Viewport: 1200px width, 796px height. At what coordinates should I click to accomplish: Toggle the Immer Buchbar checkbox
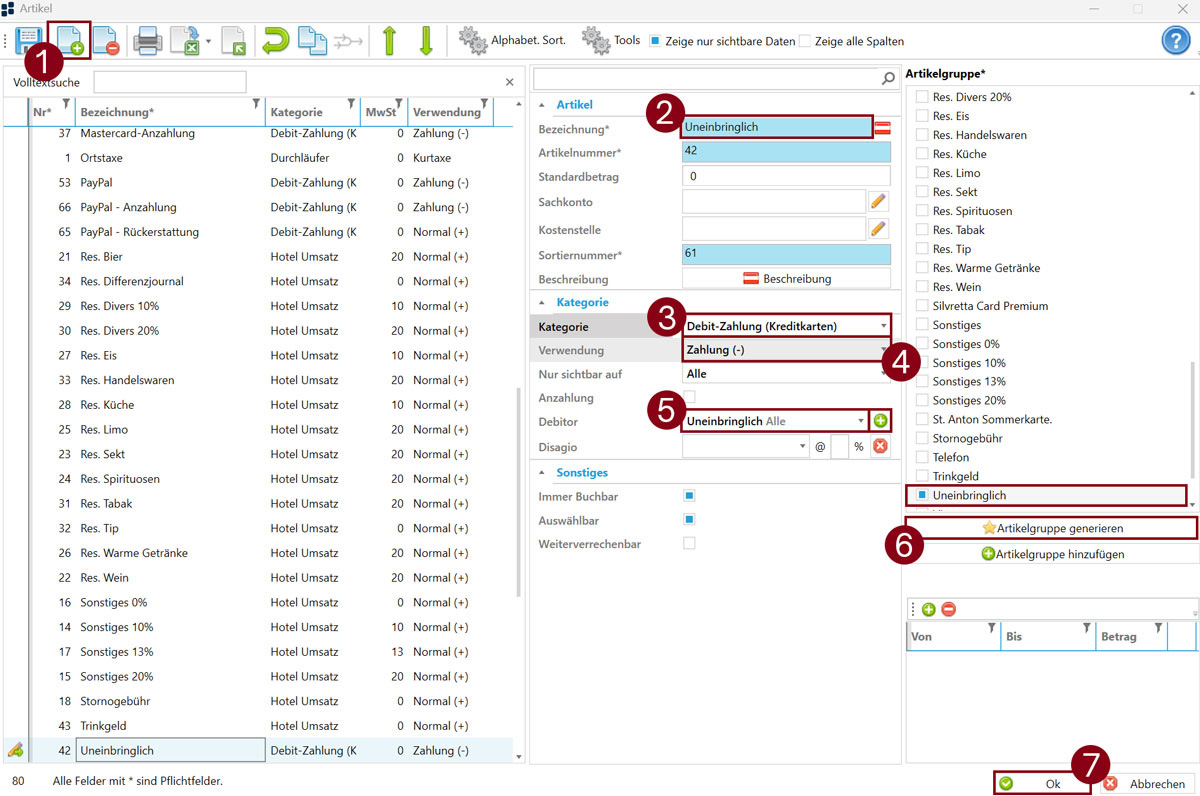[x=688, y=496]
